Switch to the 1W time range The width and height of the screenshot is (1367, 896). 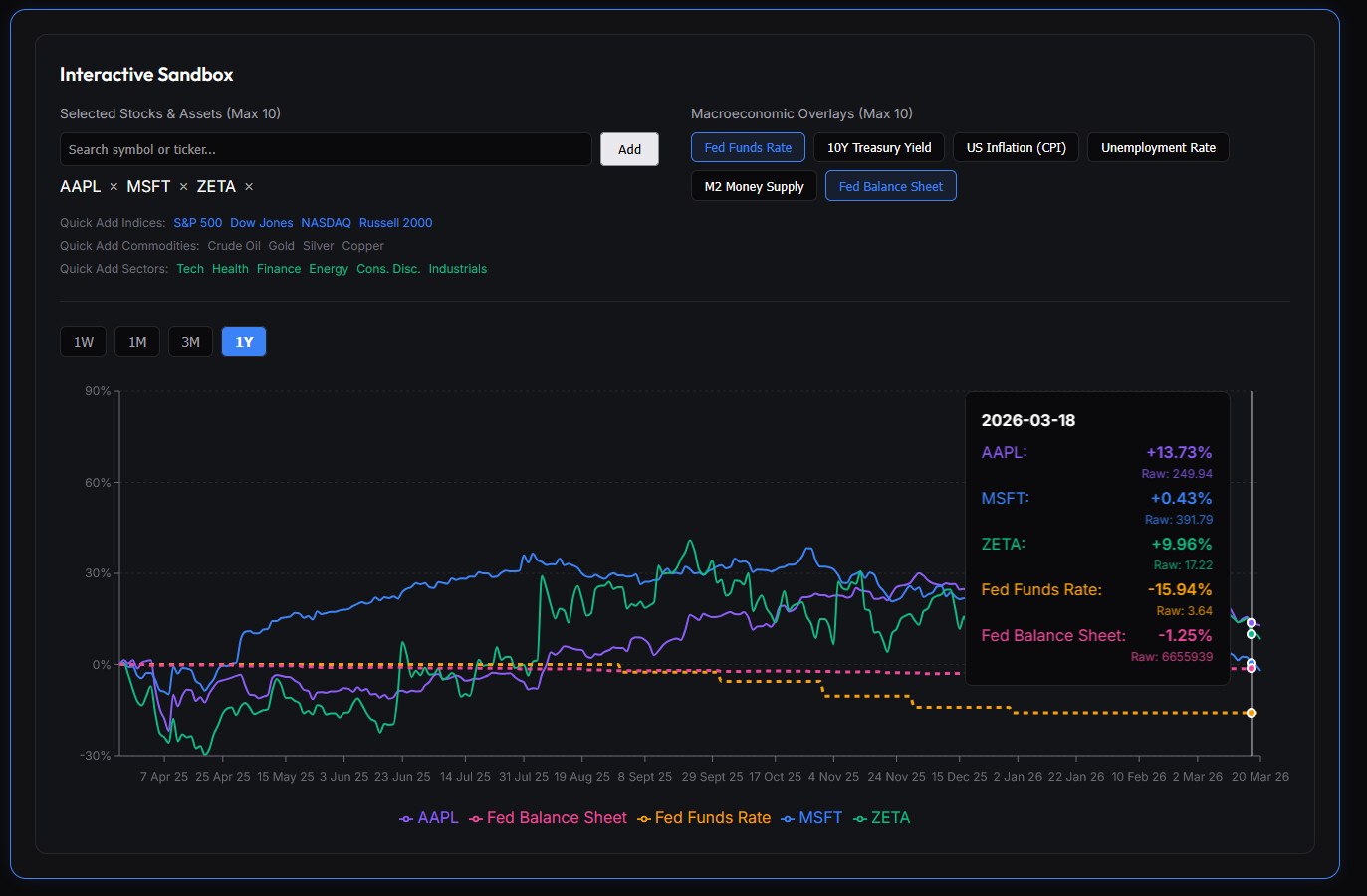pos(84,342)
